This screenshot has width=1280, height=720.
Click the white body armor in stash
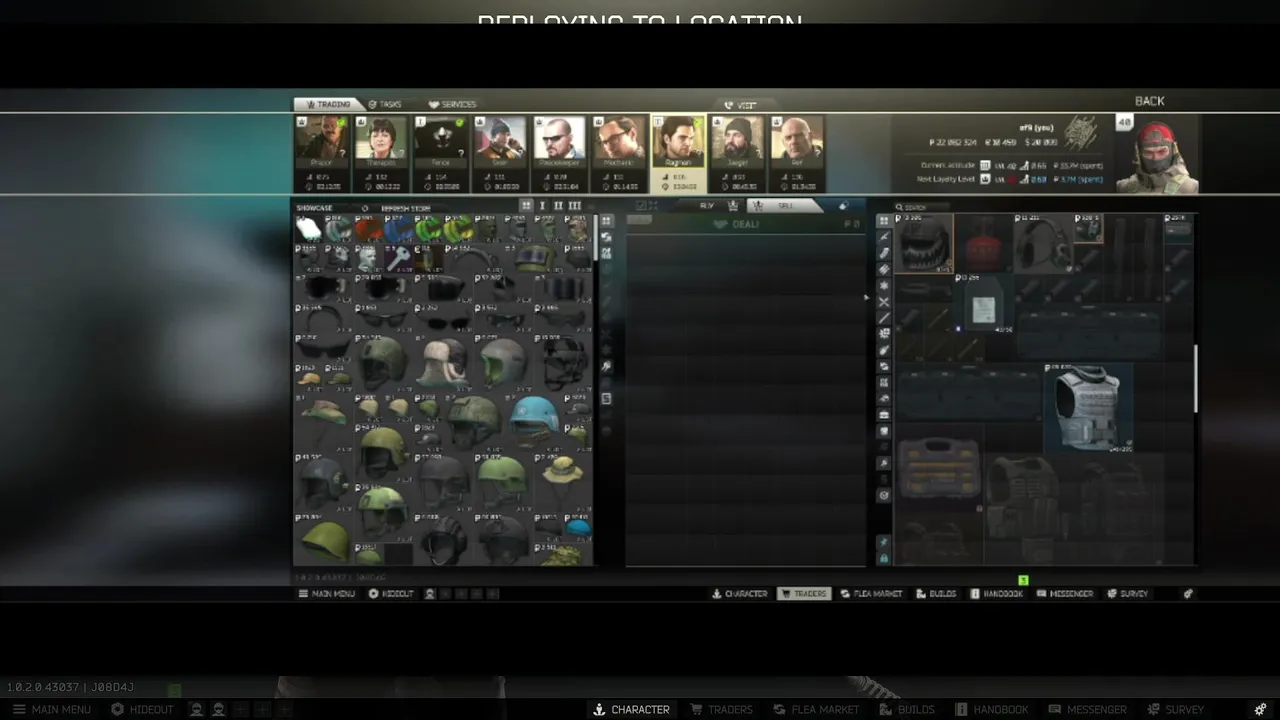tap(1088, 408)
